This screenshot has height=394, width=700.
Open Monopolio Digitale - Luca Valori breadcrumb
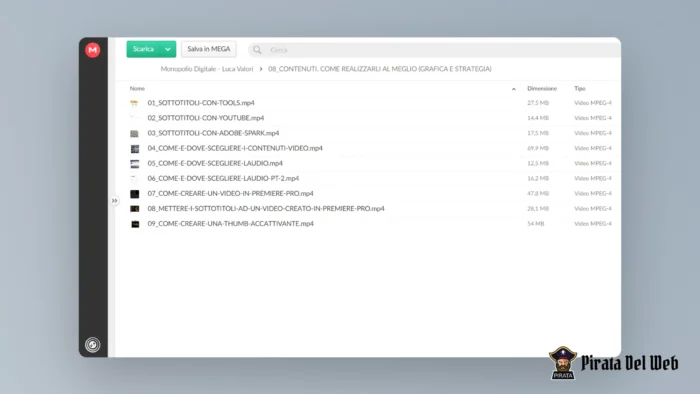207,69
